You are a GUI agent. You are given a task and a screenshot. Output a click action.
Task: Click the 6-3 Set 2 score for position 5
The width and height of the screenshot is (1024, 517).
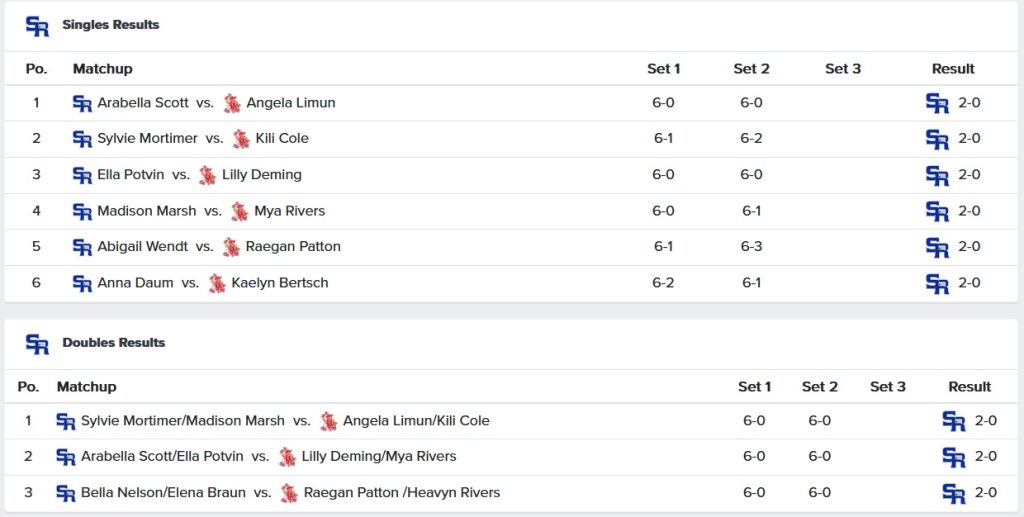751,247
